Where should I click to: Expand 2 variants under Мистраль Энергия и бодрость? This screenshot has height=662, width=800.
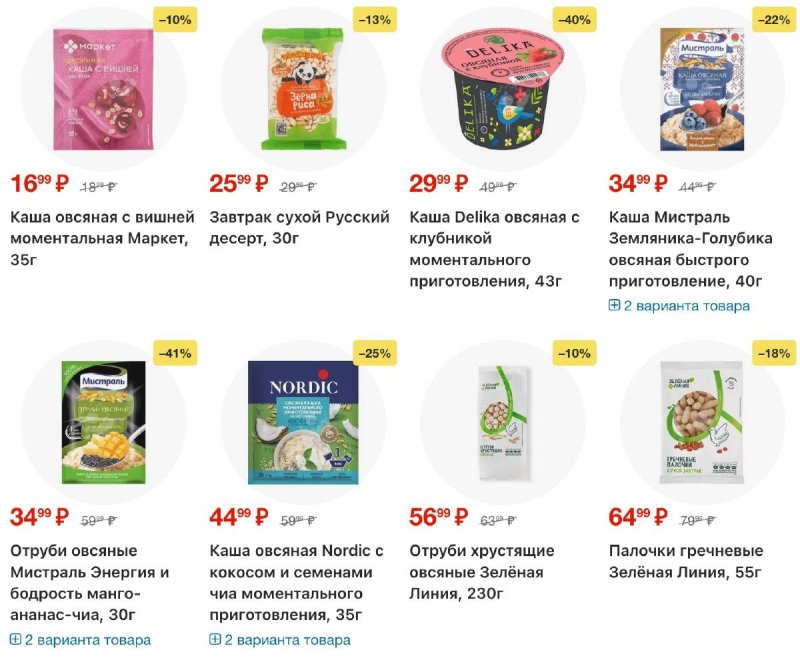point(80,639)
